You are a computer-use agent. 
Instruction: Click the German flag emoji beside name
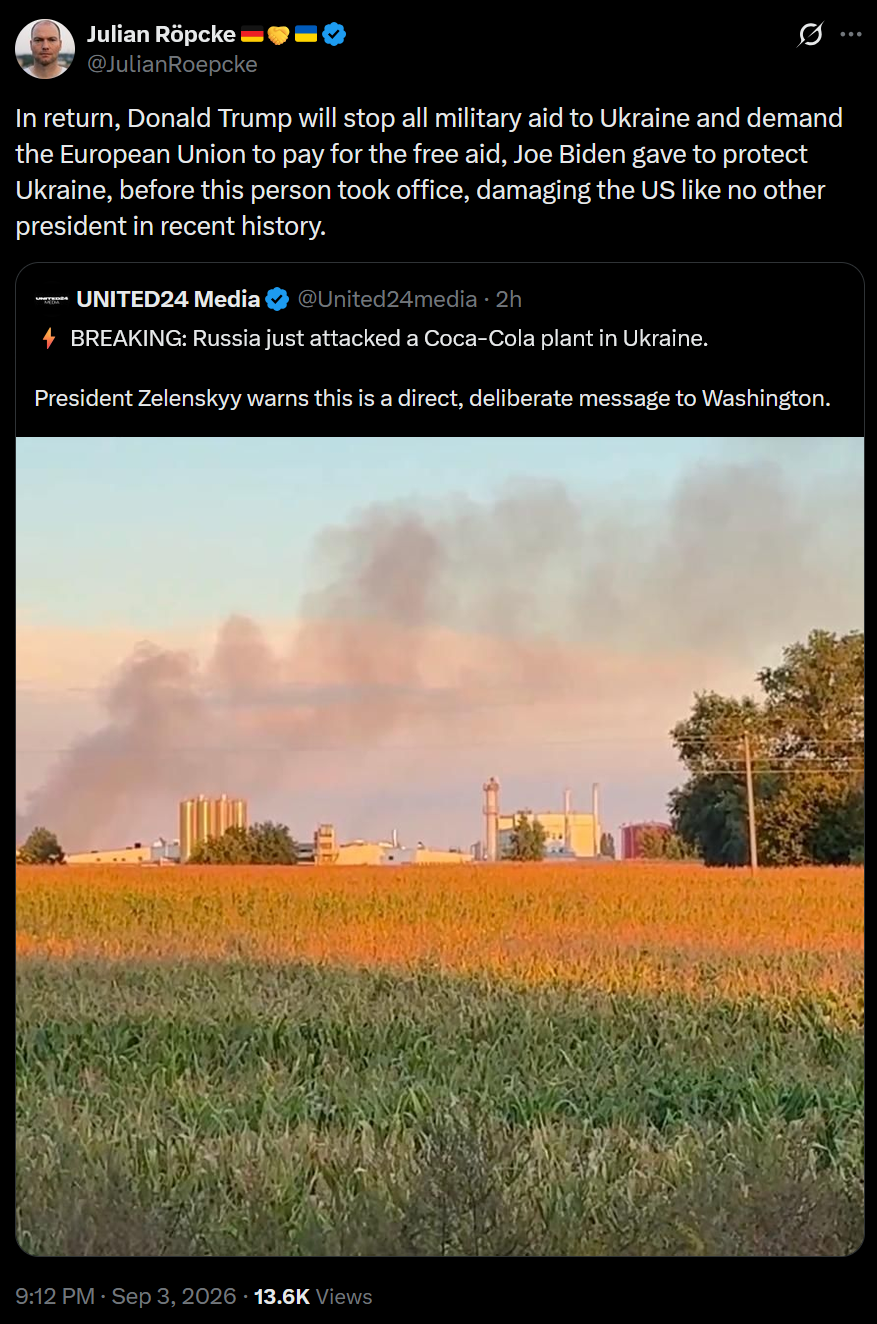point(252,34)
